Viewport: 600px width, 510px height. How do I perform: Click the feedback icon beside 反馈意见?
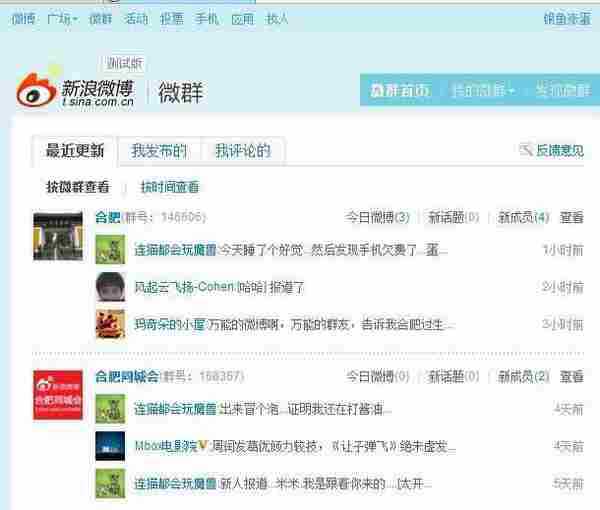tap(526, 150)
